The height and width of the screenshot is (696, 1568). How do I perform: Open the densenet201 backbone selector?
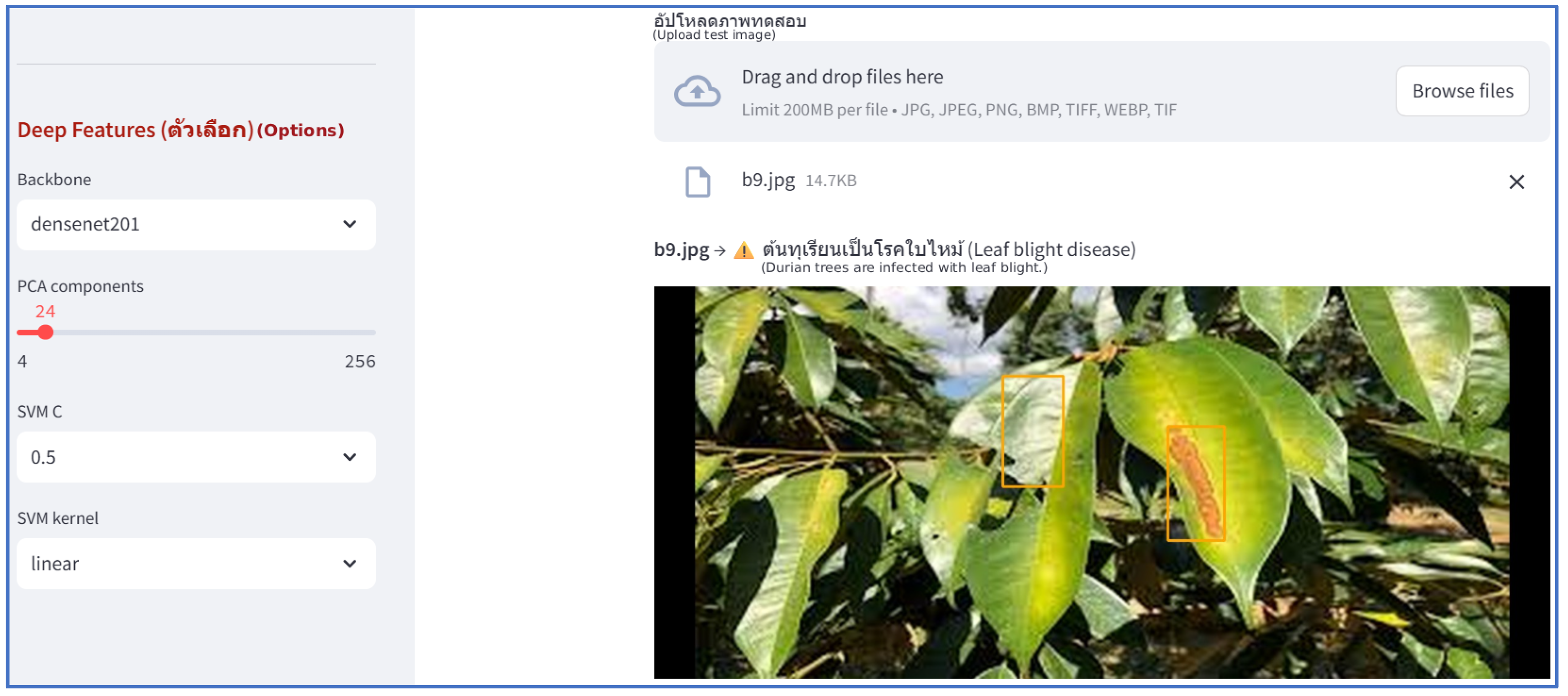tap(196, 224)
